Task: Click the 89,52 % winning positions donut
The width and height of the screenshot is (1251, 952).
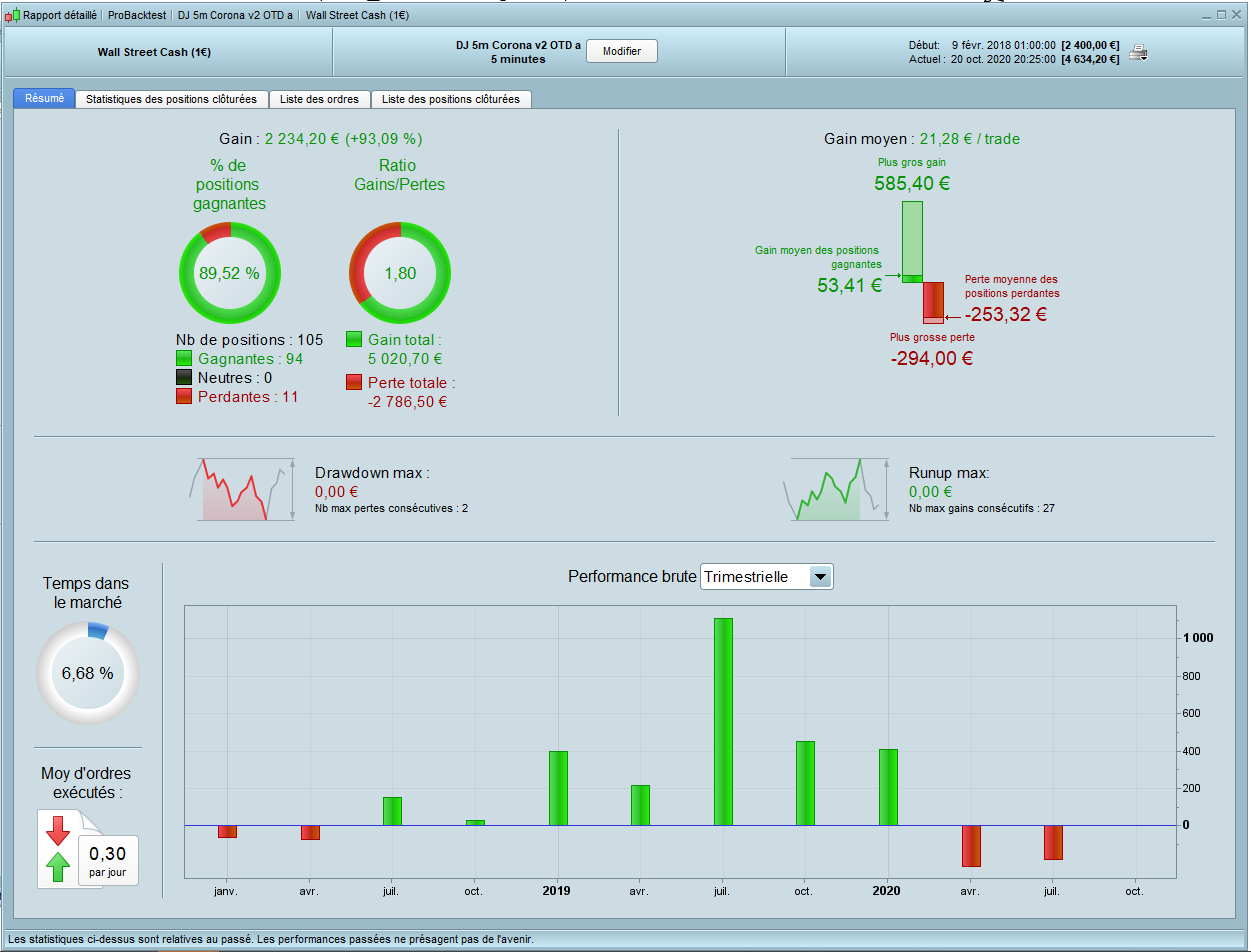Action: click(x=229, y=272)
